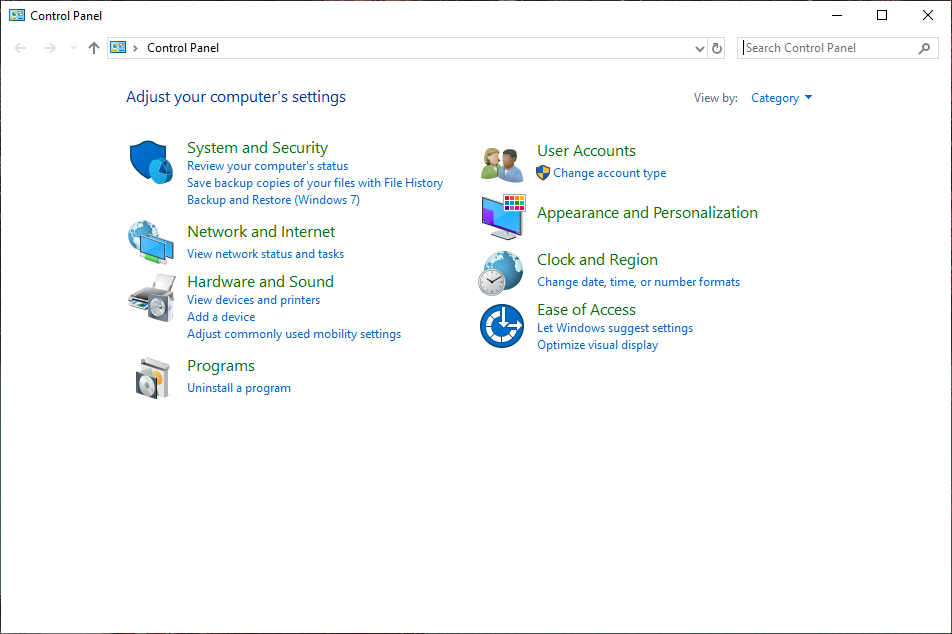Screen dimensions: 952x634
Task: Open Adjust commonly used mobility settings
Action: 294,334
